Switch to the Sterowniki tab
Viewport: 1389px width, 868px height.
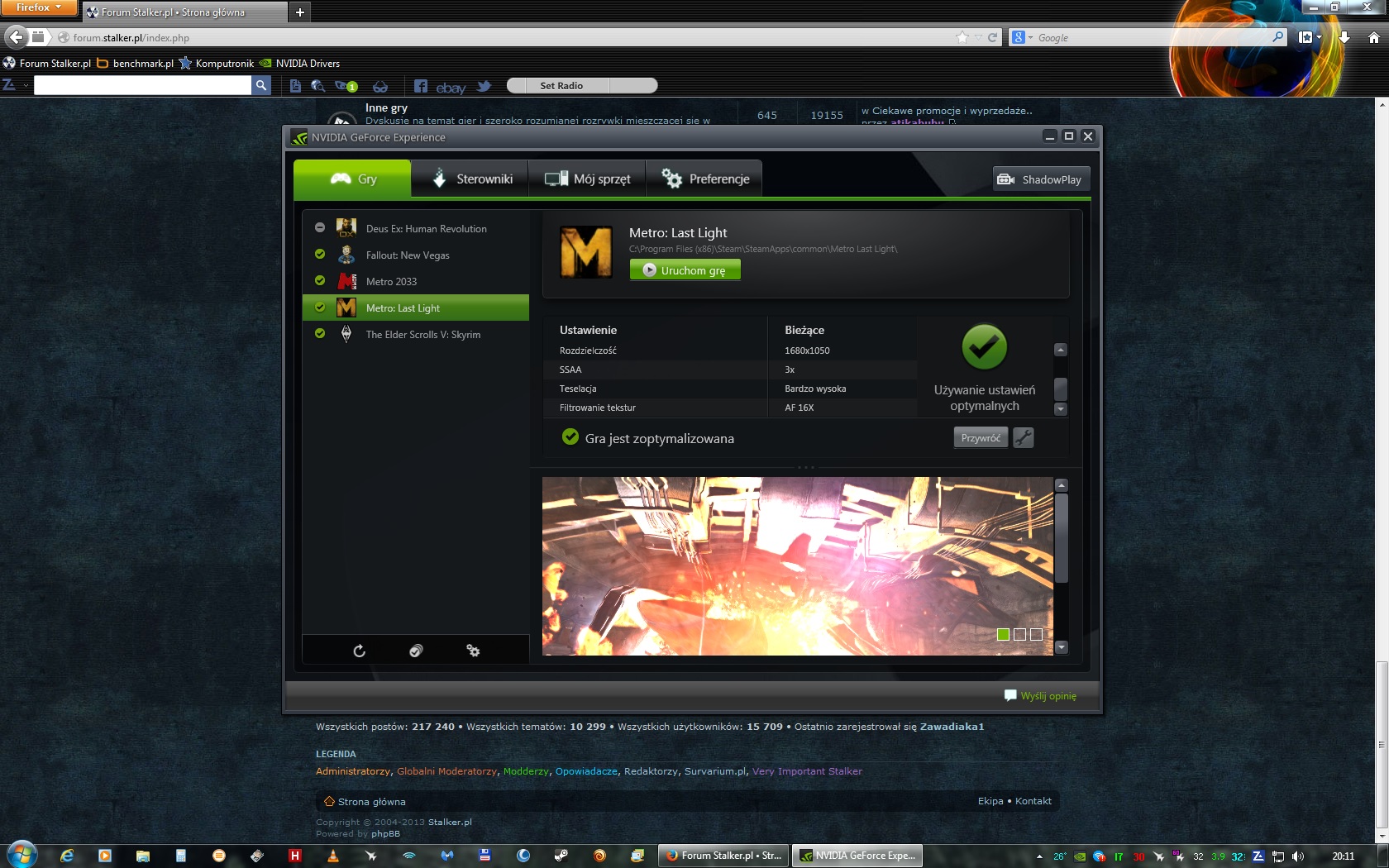coord(471,179)
